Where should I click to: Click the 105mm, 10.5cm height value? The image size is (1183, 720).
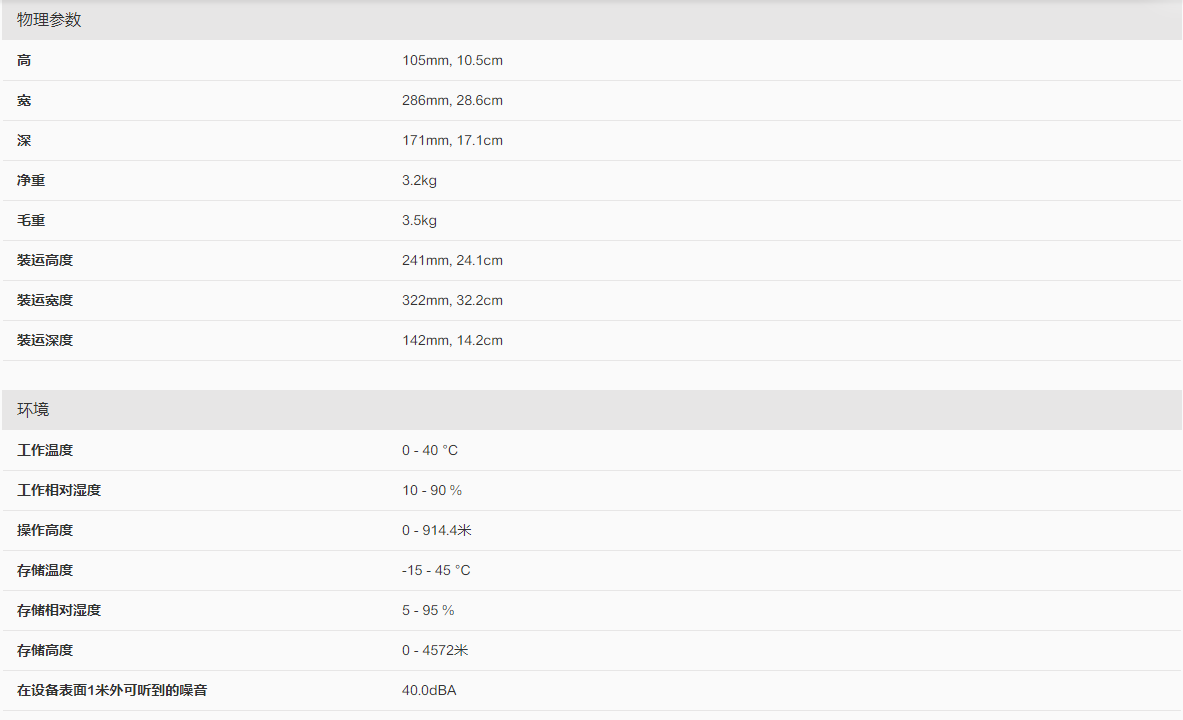click(x=452, y=61)
